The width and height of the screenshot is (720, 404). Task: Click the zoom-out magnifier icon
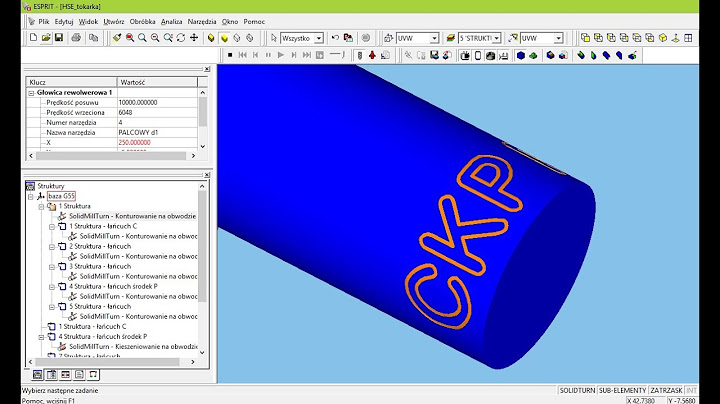(x=155, y=38)
